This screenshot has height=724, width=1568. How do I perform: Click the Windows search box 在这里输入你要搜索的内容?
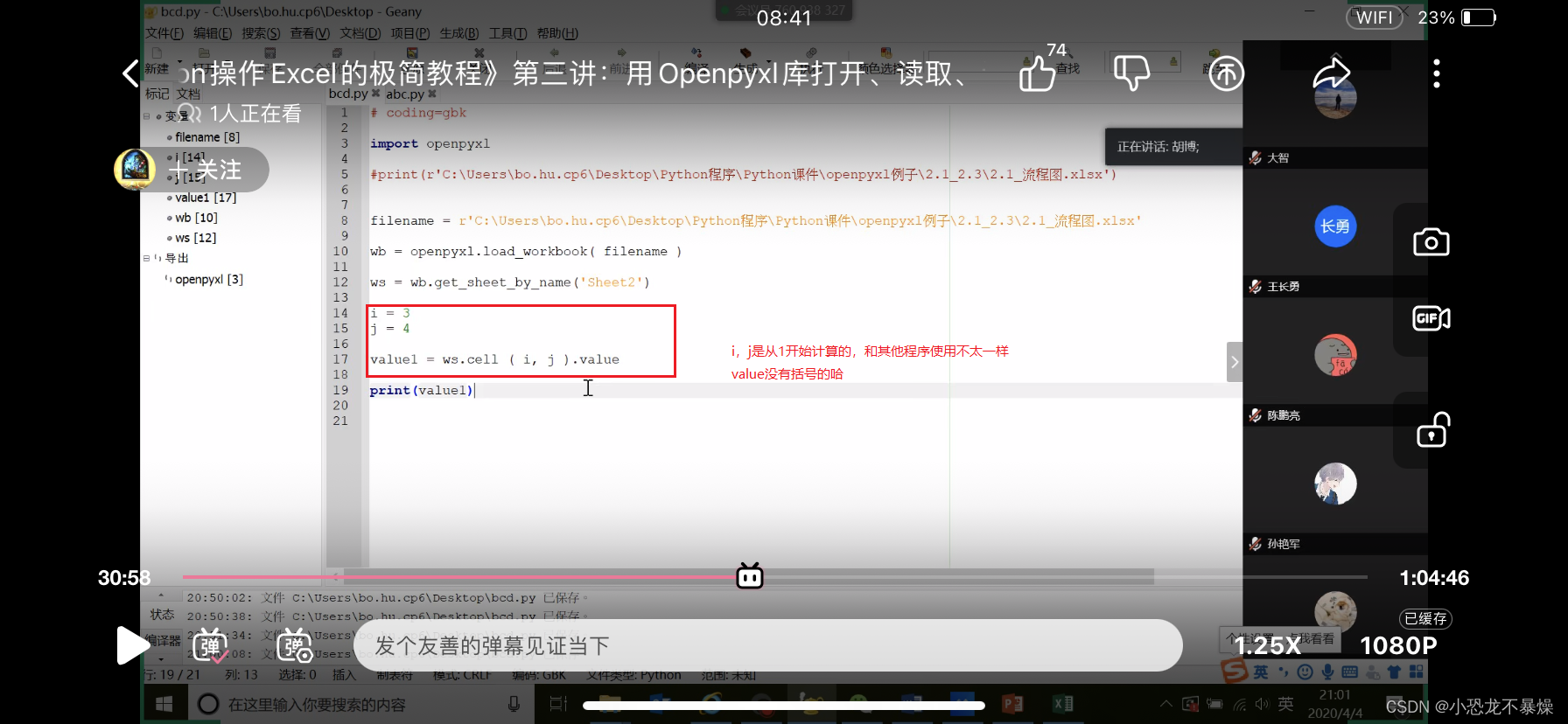pos(361,704)
